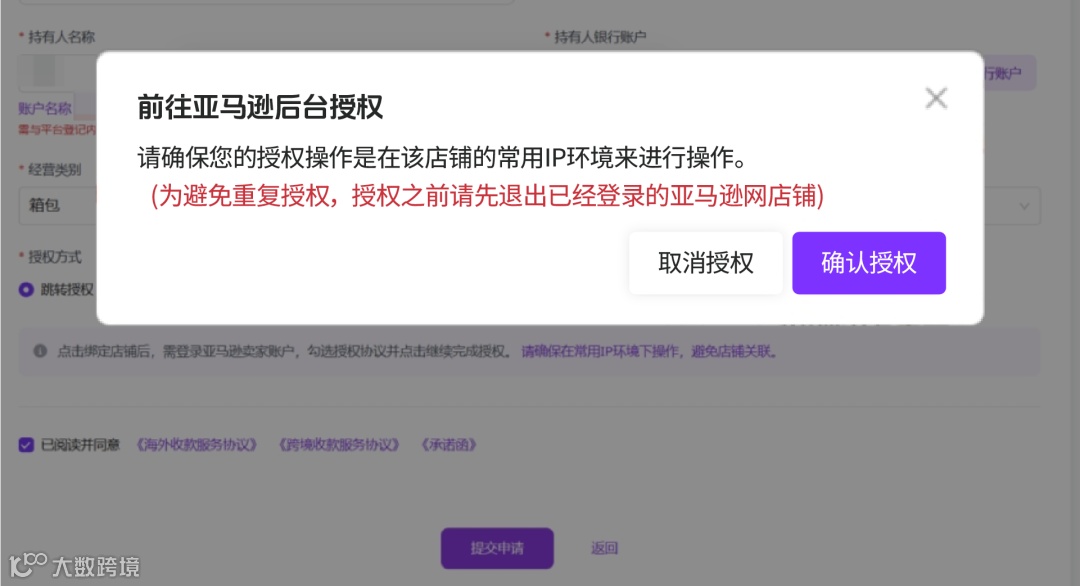Viewport: 1080px width, 586px height.
Task: Open the 《跨境收款服务协议》 link
Action: (x=339, y=445)
